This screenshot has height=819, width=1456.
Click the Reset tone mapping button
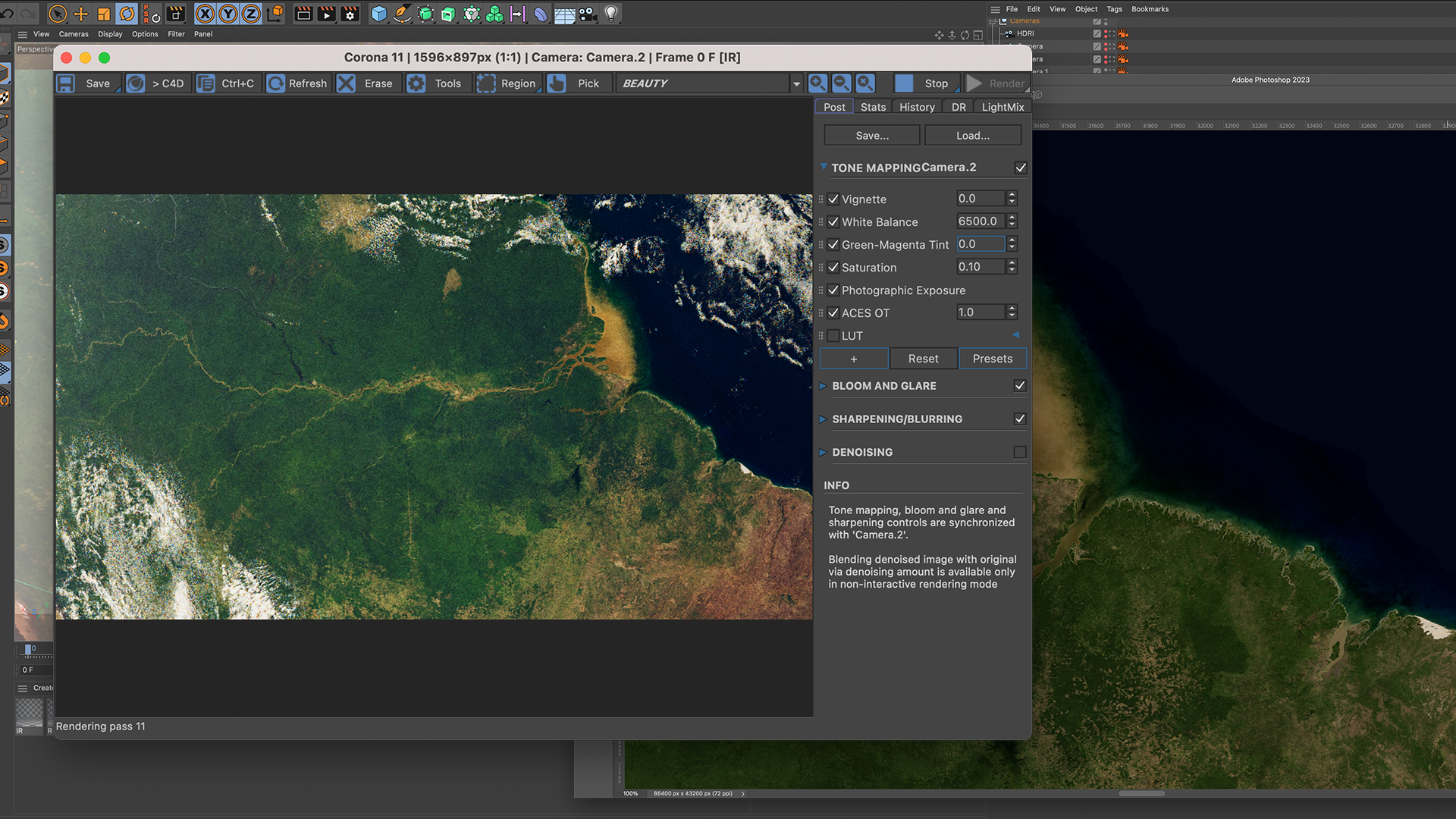pos(923,357)
